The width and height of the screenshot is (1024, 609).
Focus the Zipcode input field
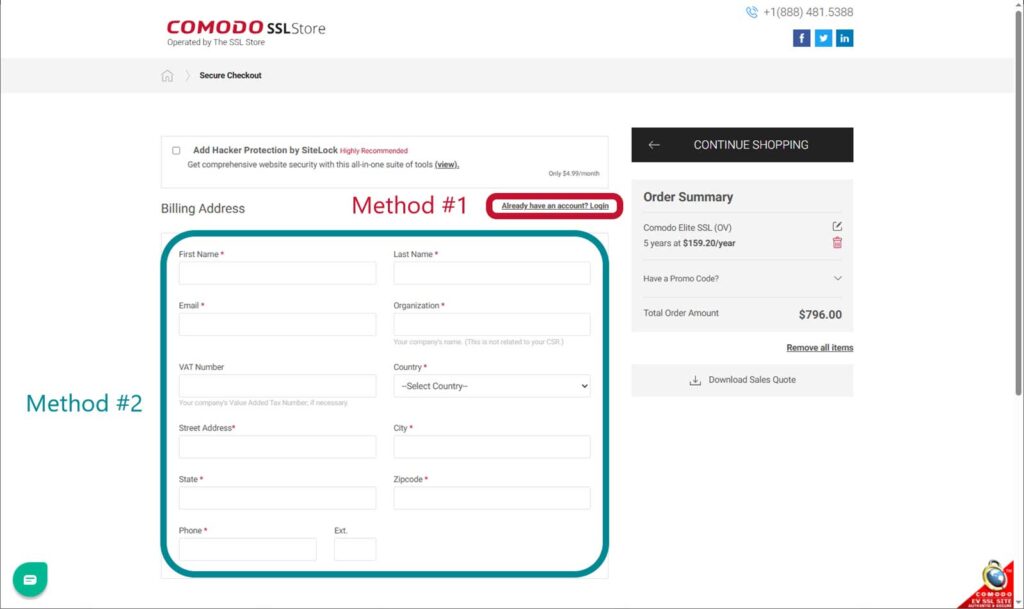492,498
